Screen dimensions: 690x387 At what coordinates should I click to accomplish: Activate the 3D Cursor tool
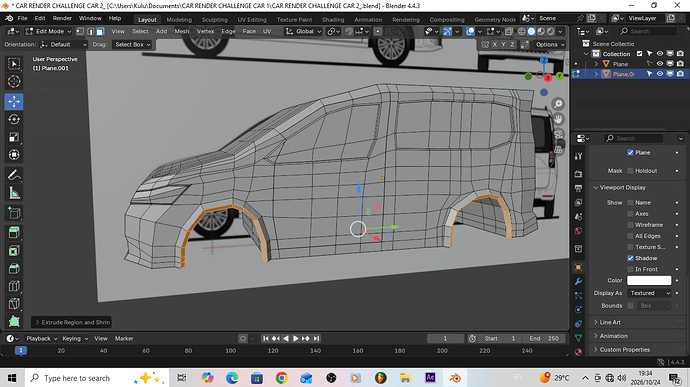pyautogui.click(x=14, y=81)
